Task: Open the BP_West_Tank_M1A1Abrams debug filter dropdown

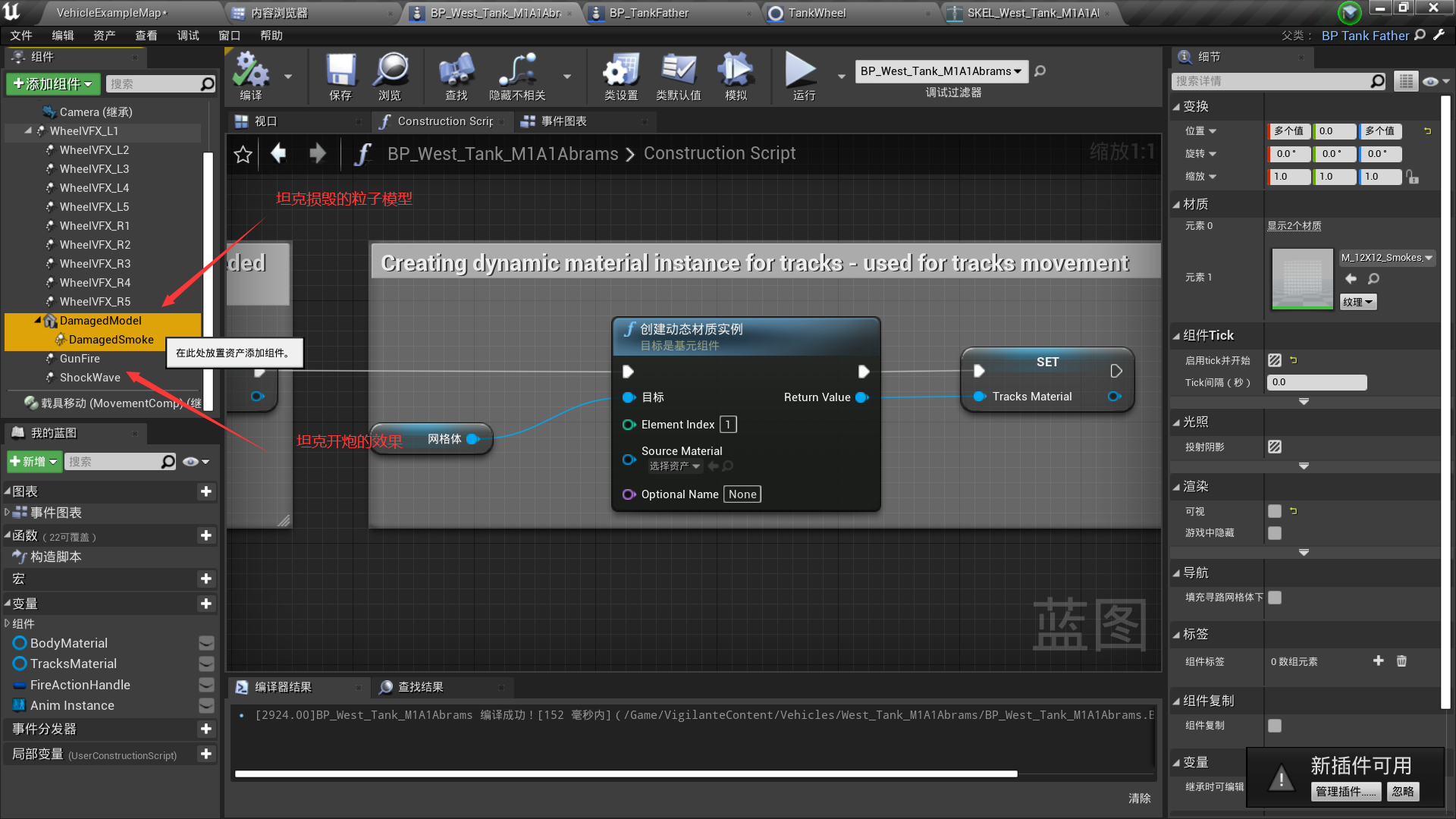Action: [x=941, y=71]
